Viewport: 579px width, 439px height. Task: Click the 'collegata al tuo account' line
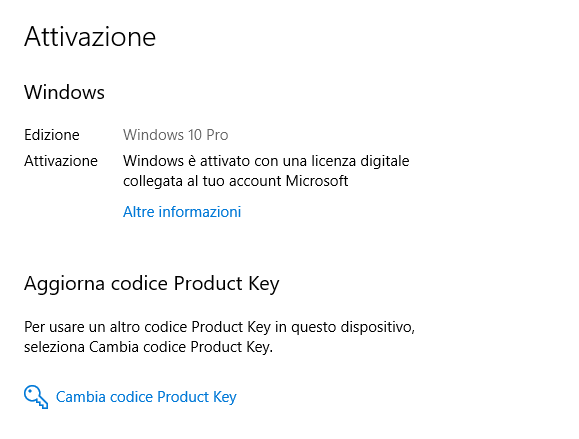(236, 181)
